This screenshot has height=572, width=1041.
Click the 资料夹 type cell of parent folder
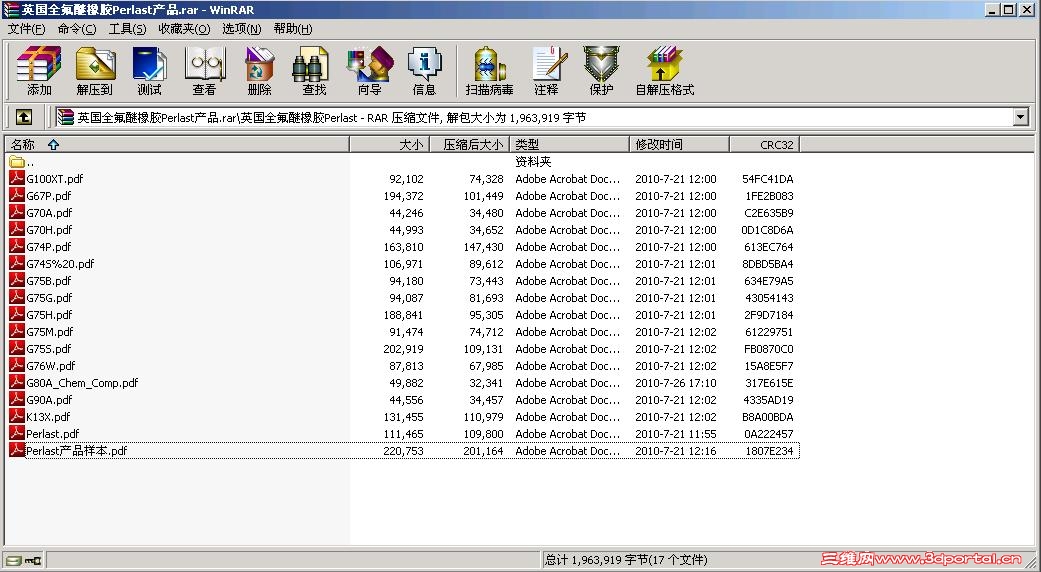click(x=533, y=161)
